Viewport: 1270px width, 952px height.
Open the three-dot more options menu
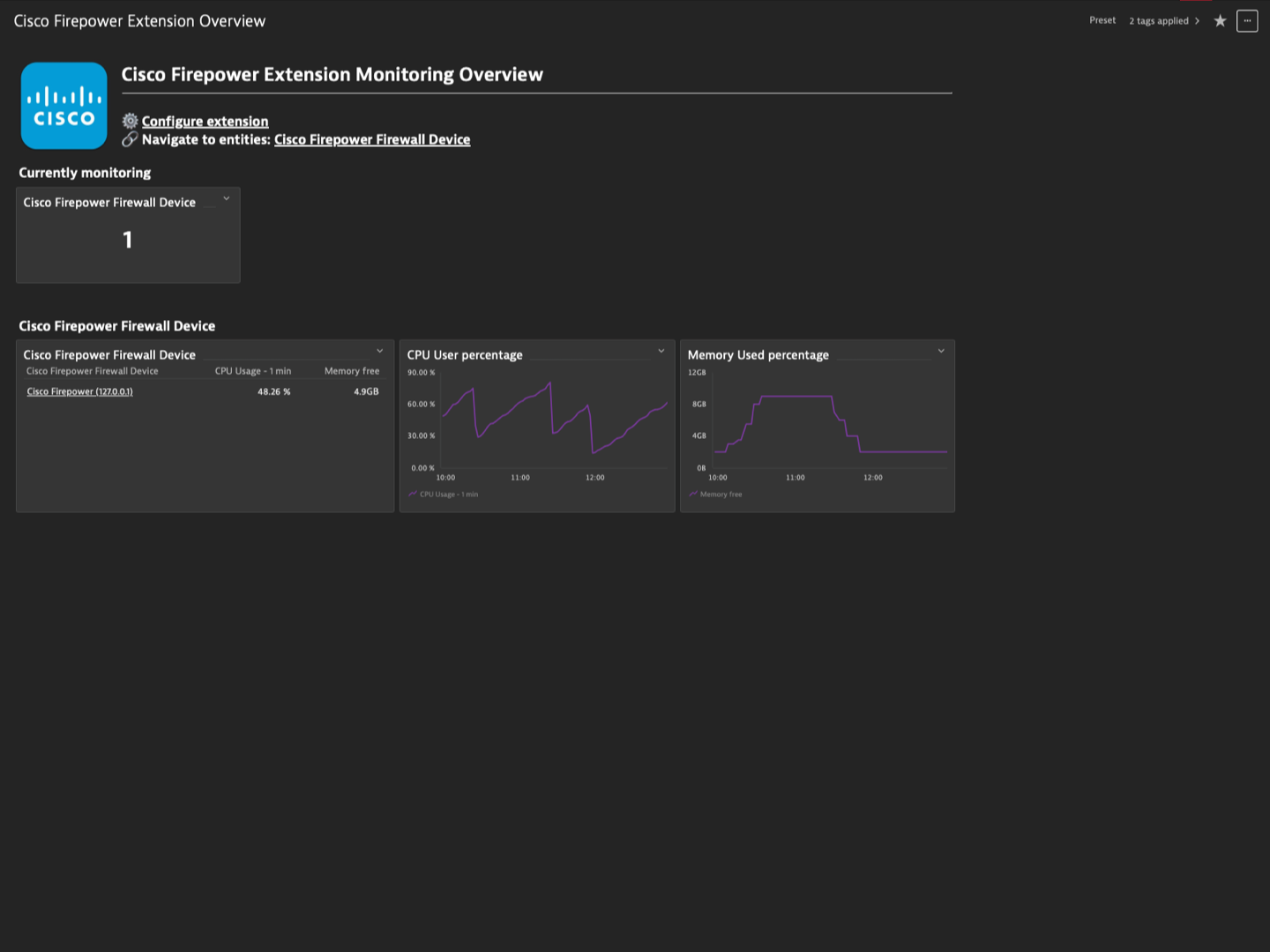point(1247,20)
